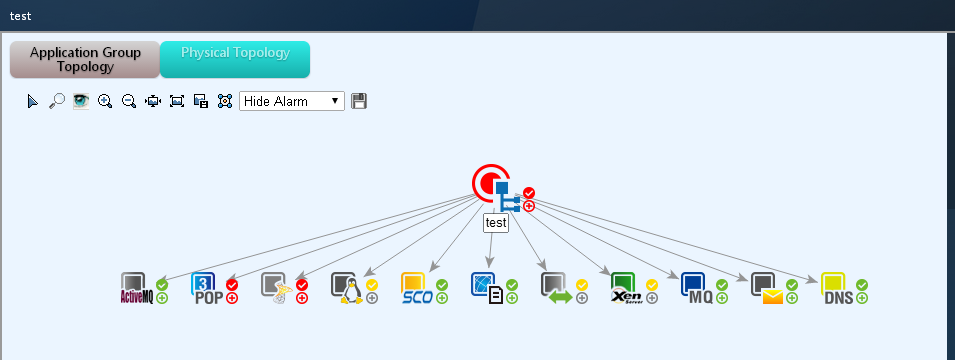Zoom in on the topology
955x360 pixels.
[x=105, y=101]
